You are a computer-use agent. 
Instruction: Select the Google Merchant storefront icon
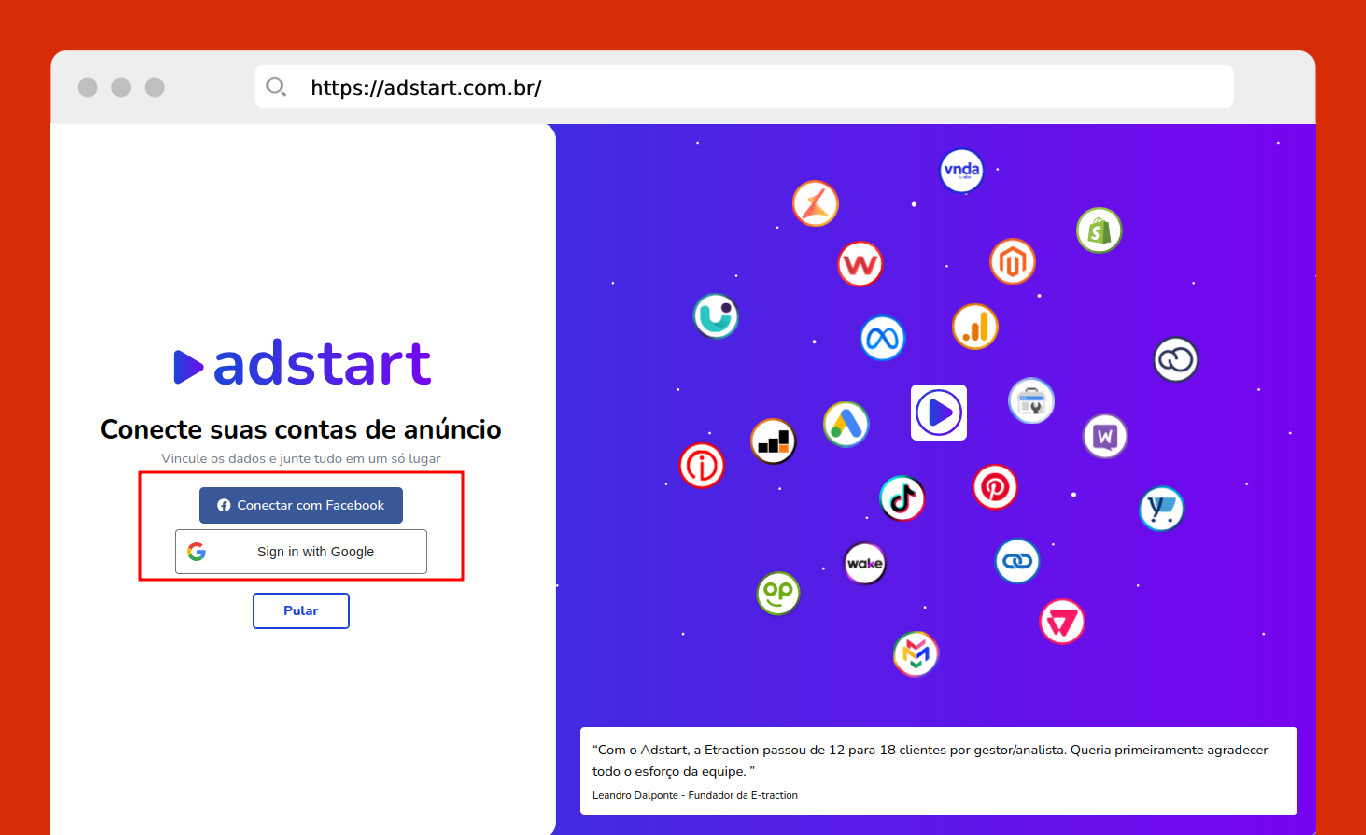(1031, 401)
